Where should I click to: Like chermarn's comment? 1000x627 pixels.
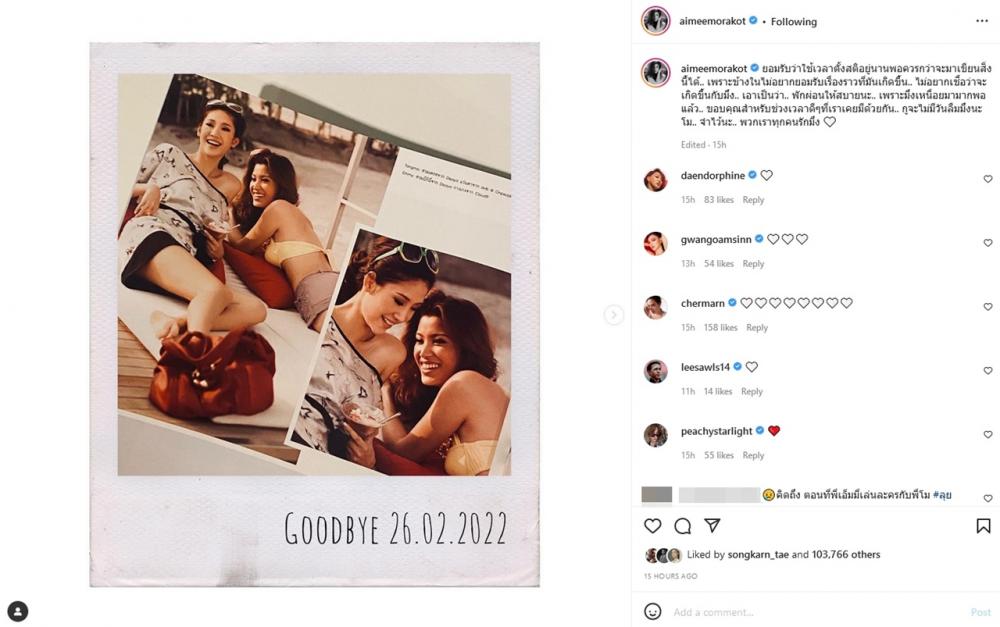988,307
